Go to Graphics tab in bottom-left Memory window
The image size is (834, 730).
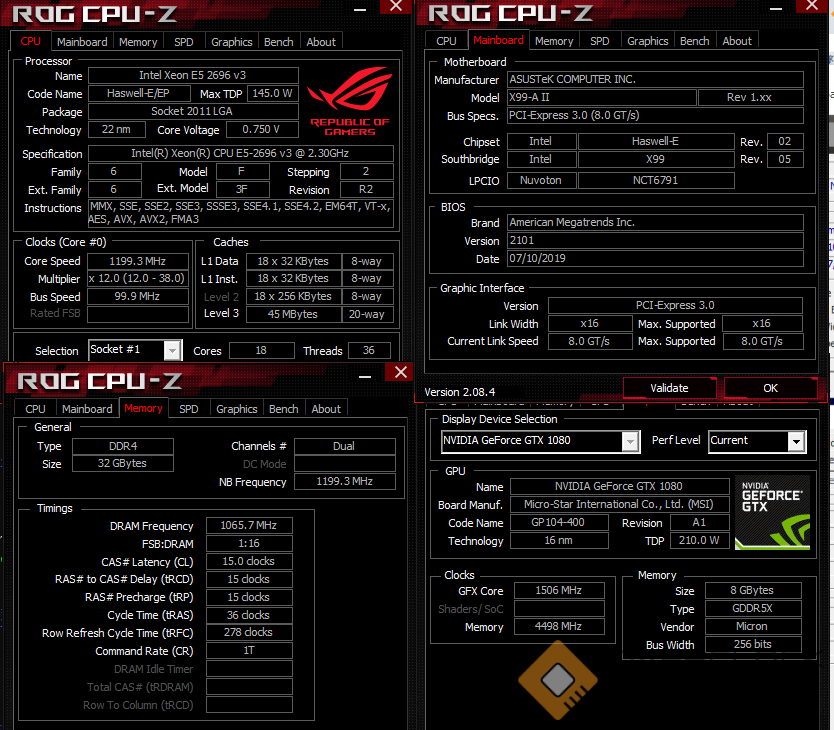(236, 409)
